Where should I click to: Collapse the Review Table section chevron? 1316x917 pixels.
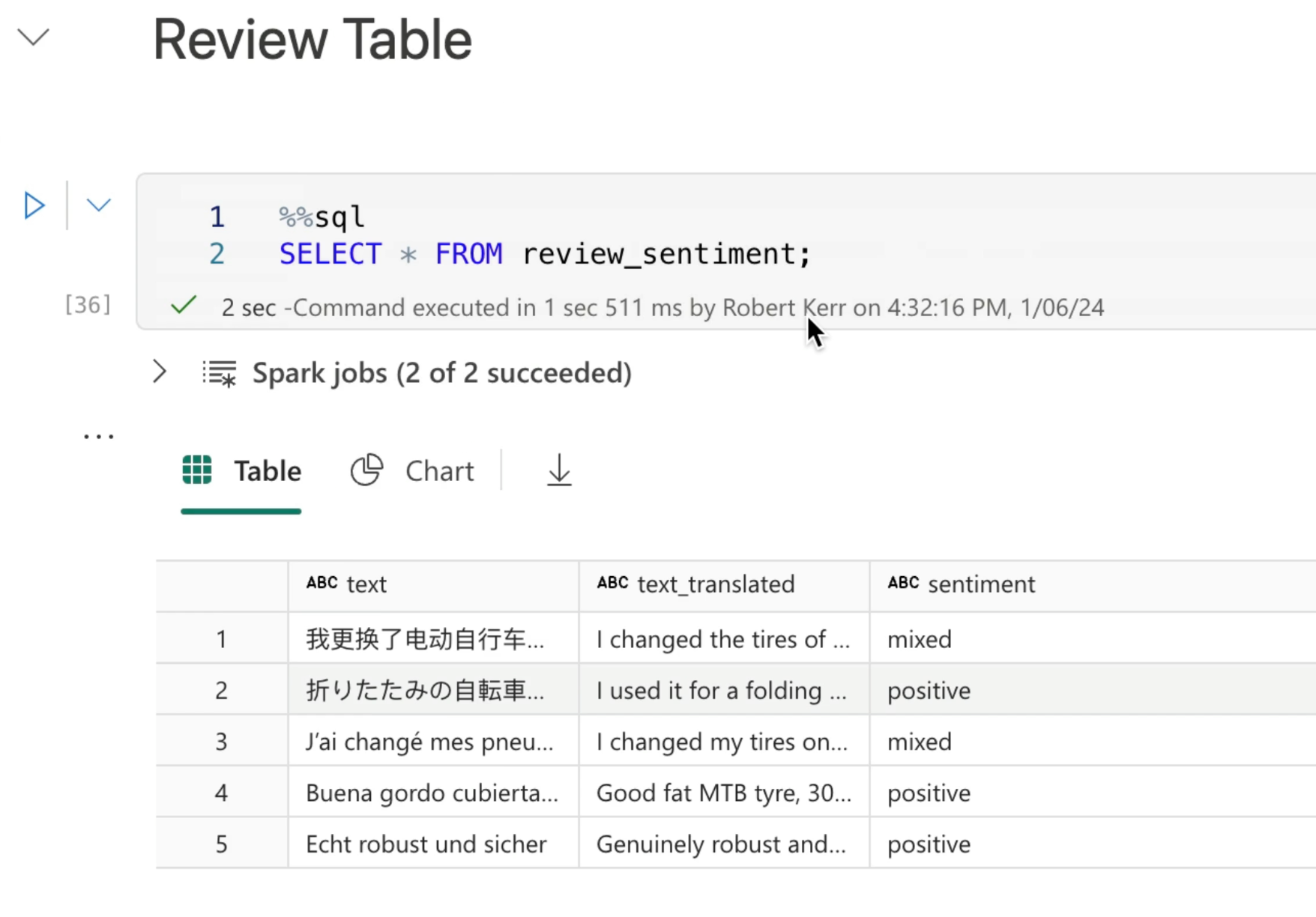[33, 37]
